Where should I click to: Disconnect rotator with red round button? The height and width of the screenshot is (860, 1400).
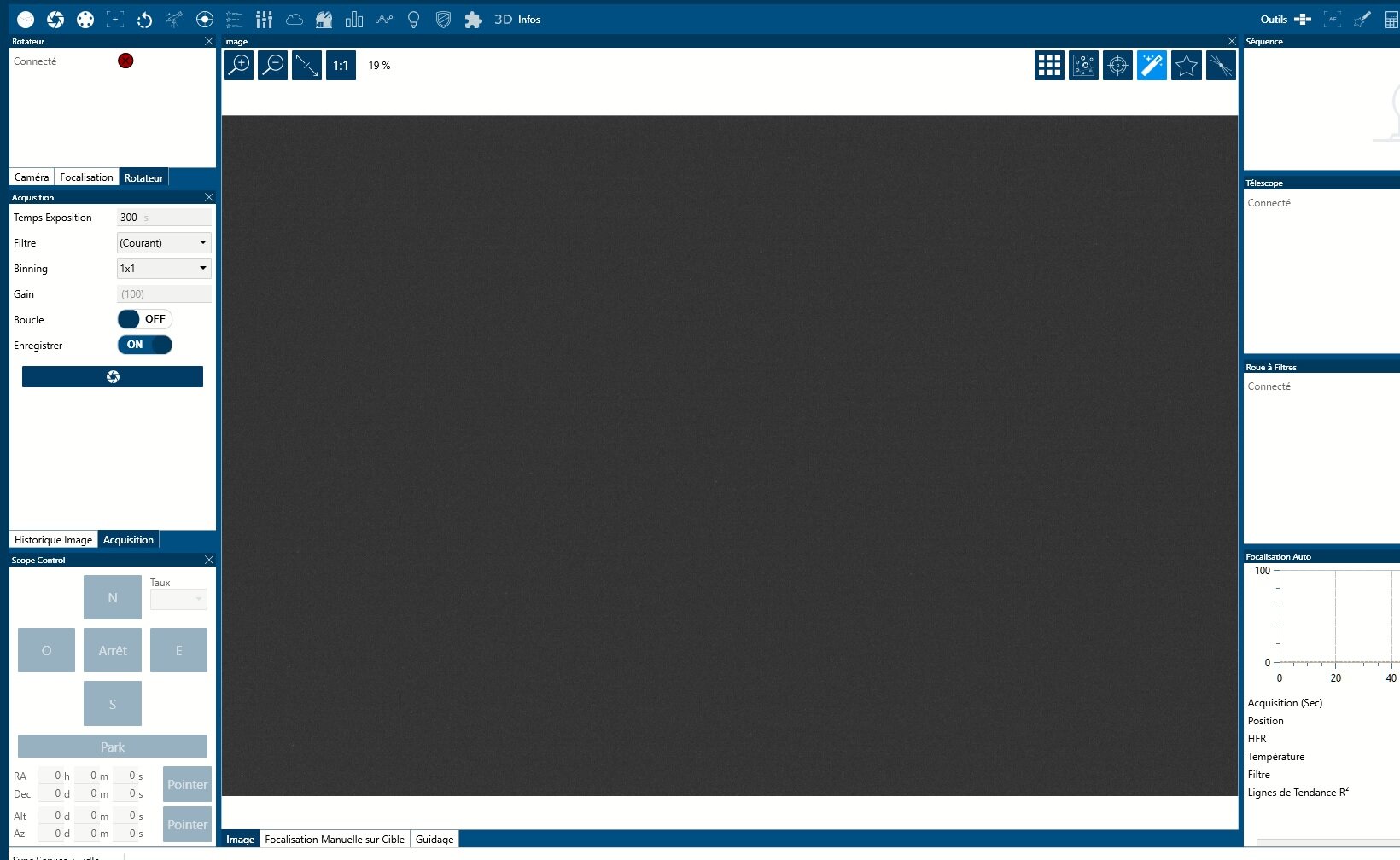[x=125, y=61]
